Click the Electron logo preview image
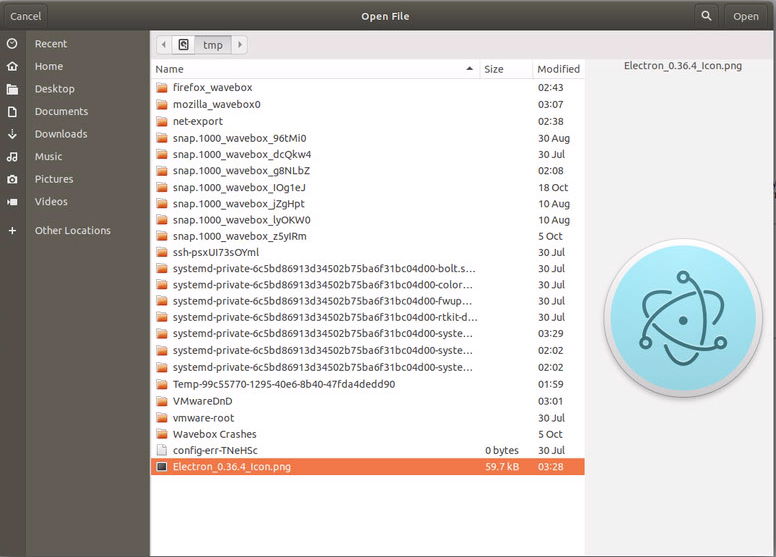This screenshot has height=557, width=776. click(683, 318)
